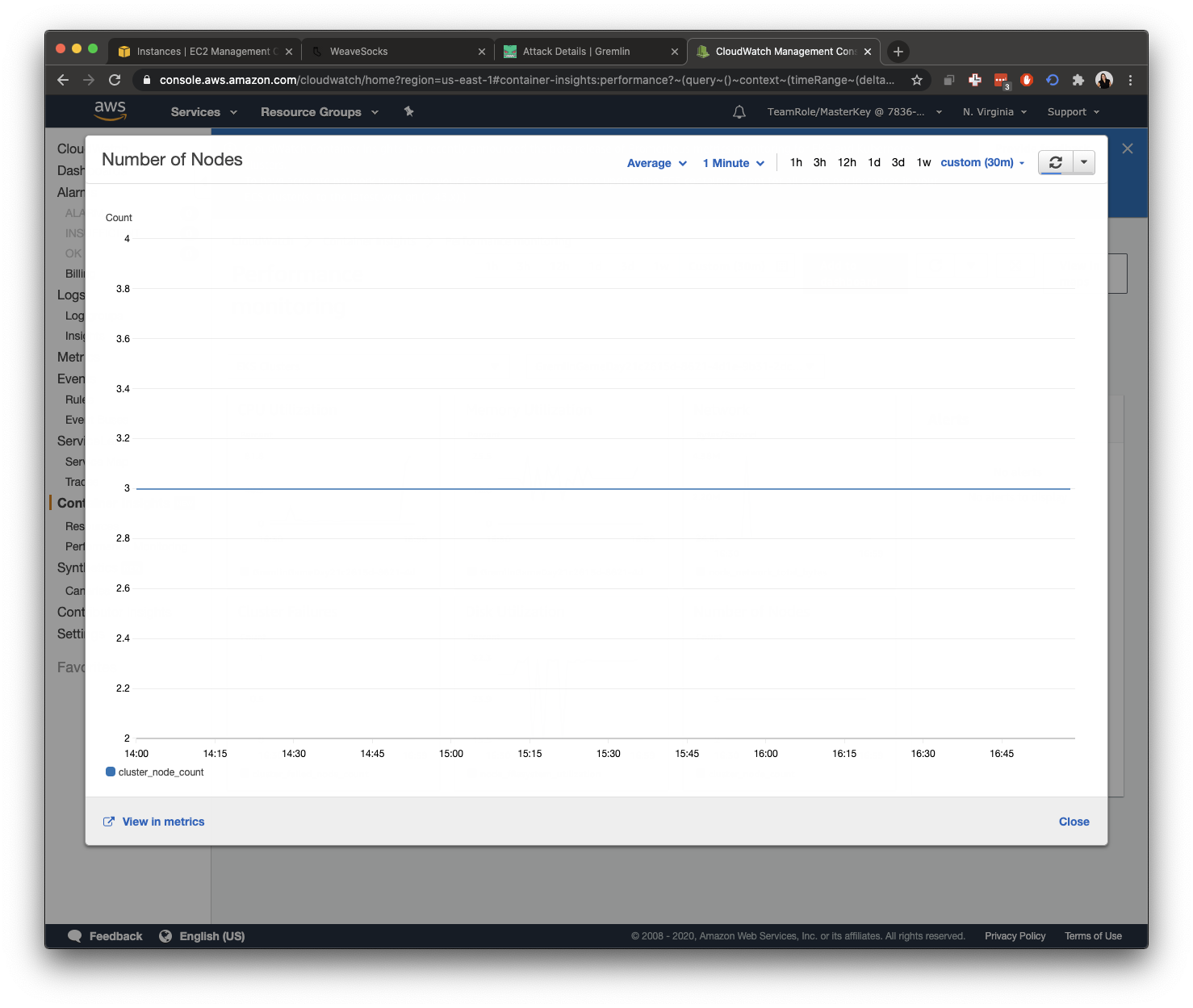The image size is (1193, 1008).
Task: Open the TeamRole/MasterKey account dropdown
Action: 854,112
